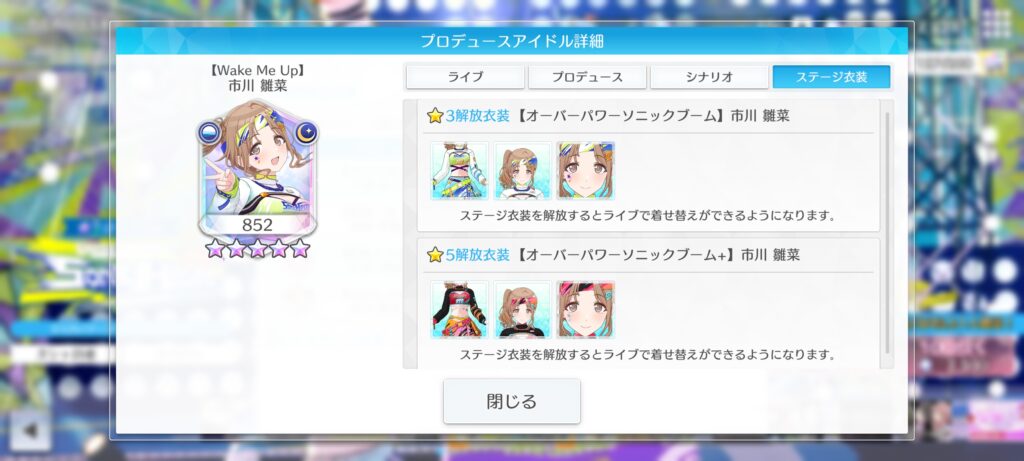Click the star icon beside 5解放衣装

coord(435,255)
